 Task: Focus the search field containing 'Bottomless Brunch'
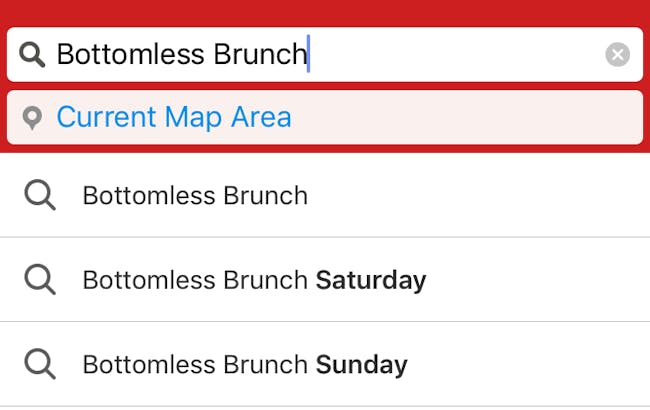tap(325, 54)
